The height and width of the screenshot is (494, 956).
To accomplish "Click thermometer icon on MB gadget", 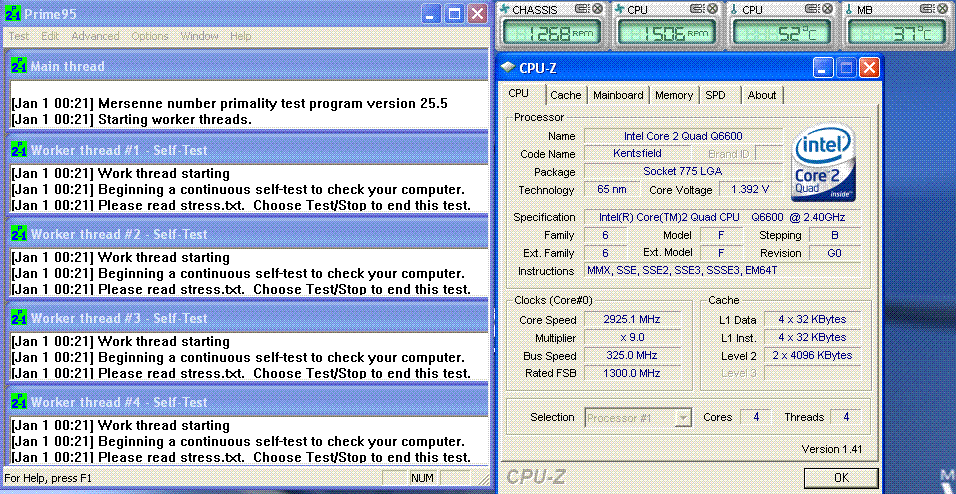I will (849, 9).
